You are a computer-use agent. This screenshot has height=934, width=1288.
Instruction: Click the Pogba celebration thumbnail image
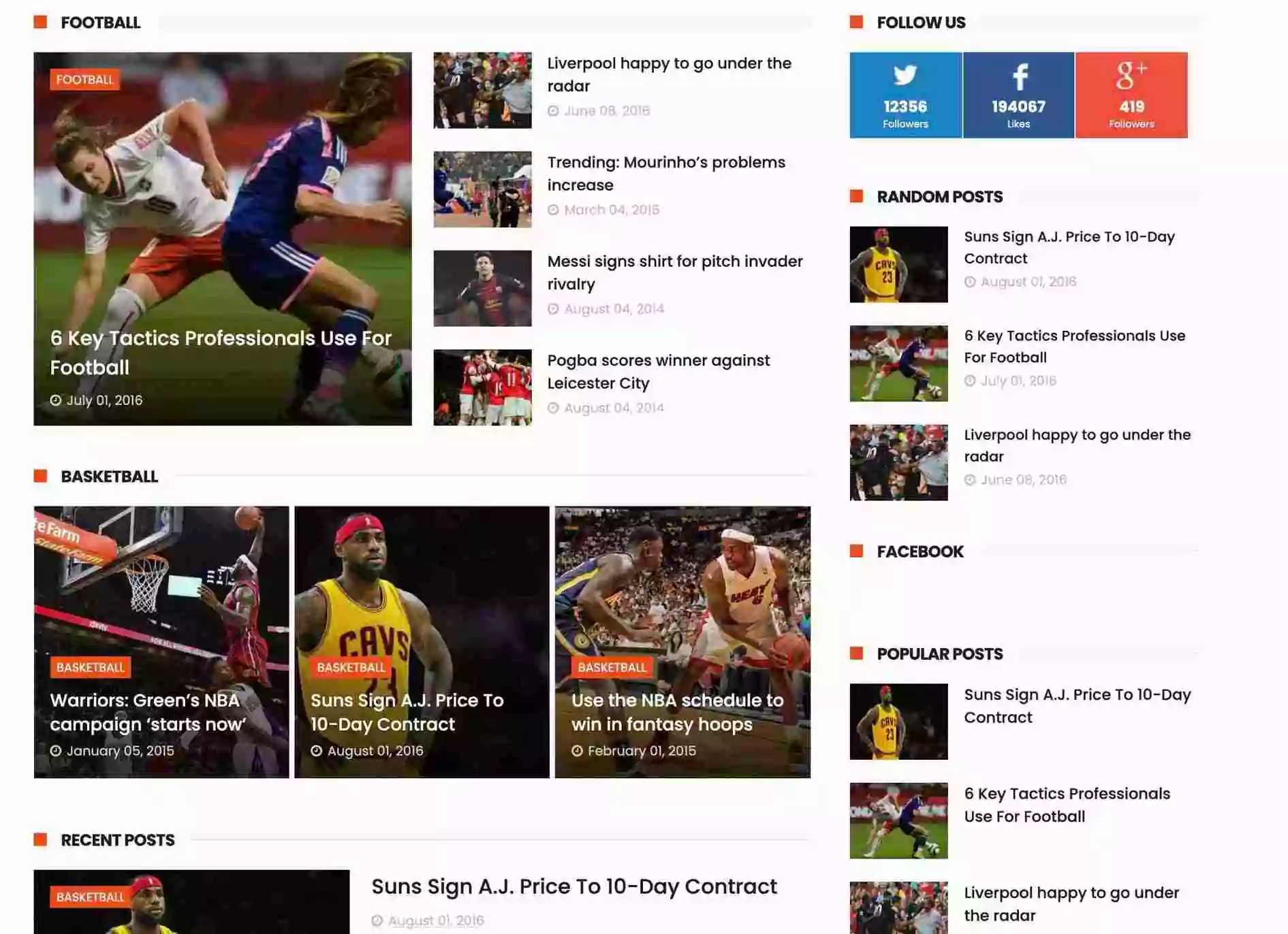[x=482, y=386]
